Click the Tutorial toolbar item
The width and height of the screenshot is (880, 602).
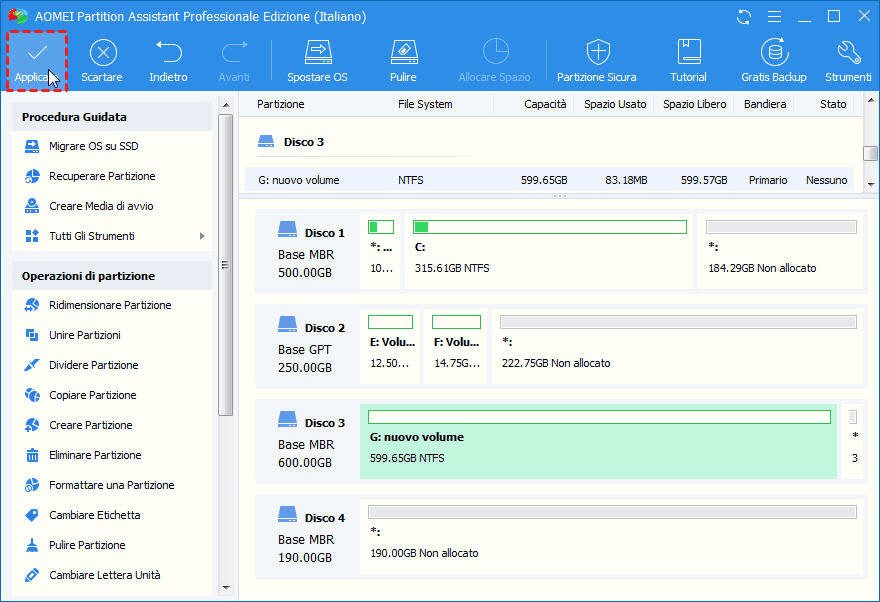pyautogui.click(x=688, y=56)
